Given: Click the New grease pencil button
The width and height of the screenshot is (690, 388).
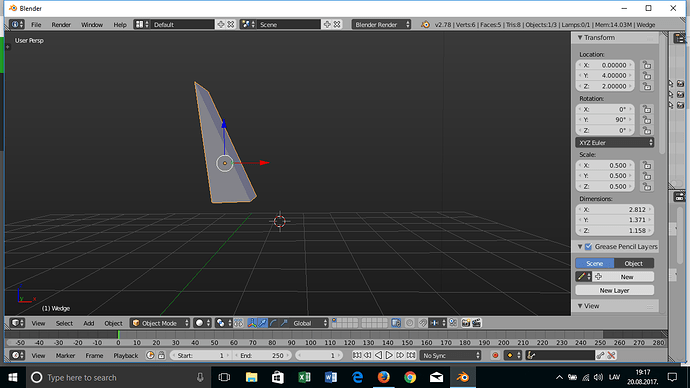Looking at the screenshot, I should coord(623,277).
